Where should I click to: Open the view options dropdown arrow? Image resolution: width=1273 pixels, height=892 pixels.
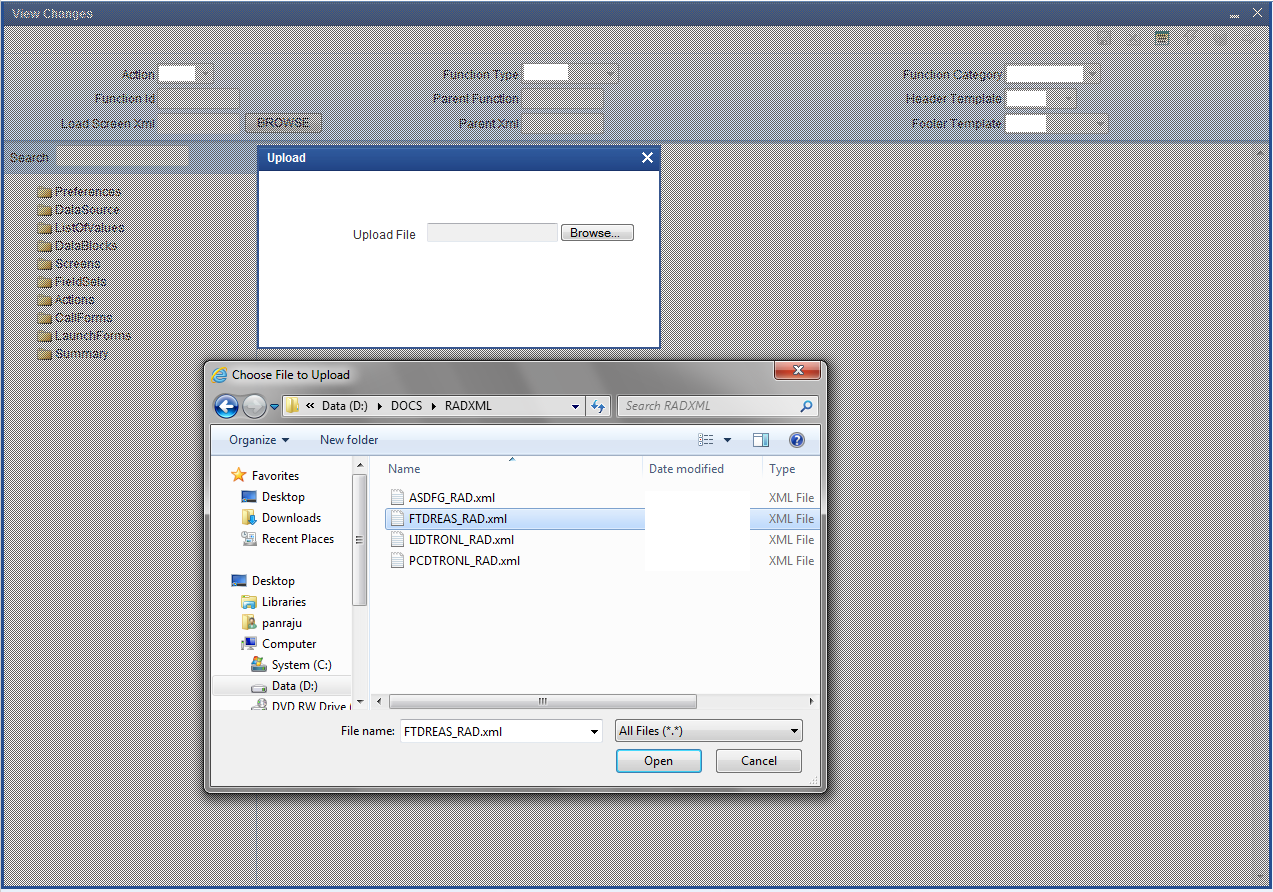tap(727, 440)
